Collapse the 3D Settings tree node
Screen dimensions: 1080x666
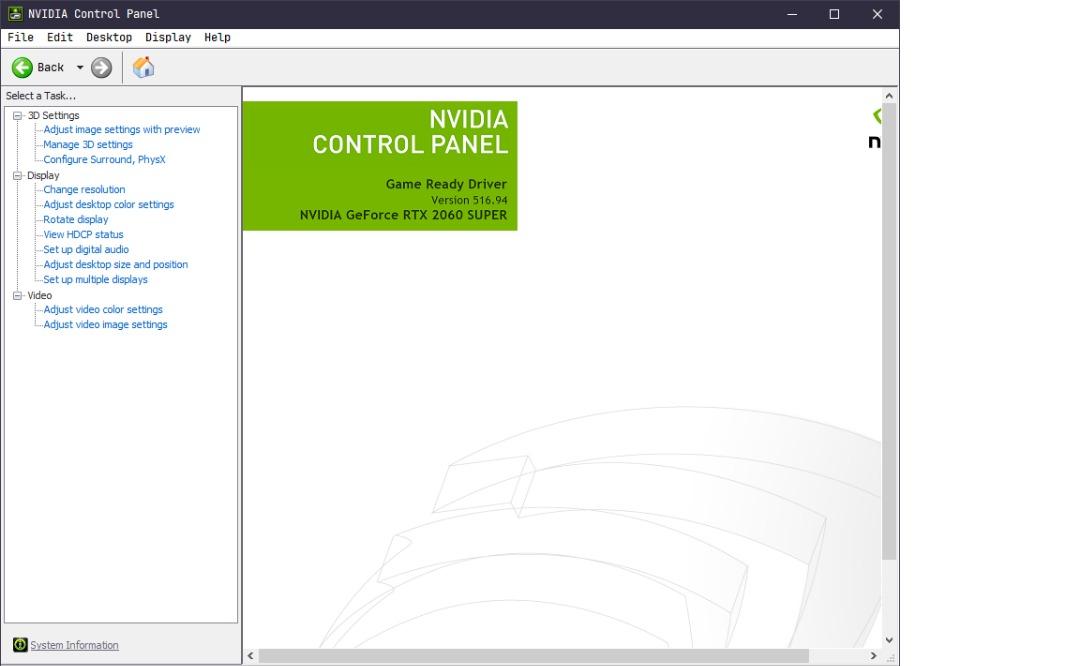tap(17, 116)
